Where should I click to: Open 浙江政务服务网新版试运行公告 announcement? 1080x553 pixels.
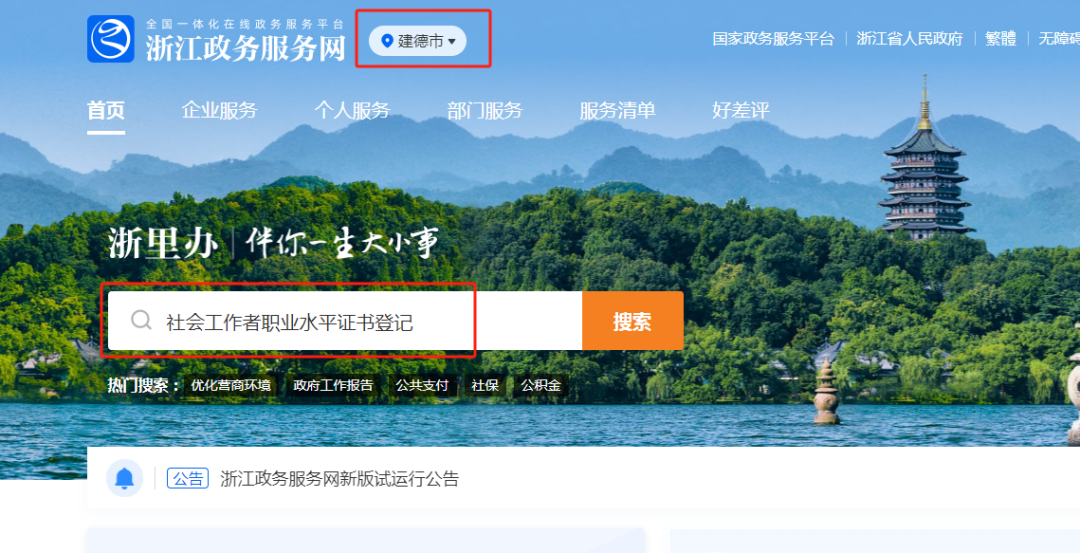point(340,479)
